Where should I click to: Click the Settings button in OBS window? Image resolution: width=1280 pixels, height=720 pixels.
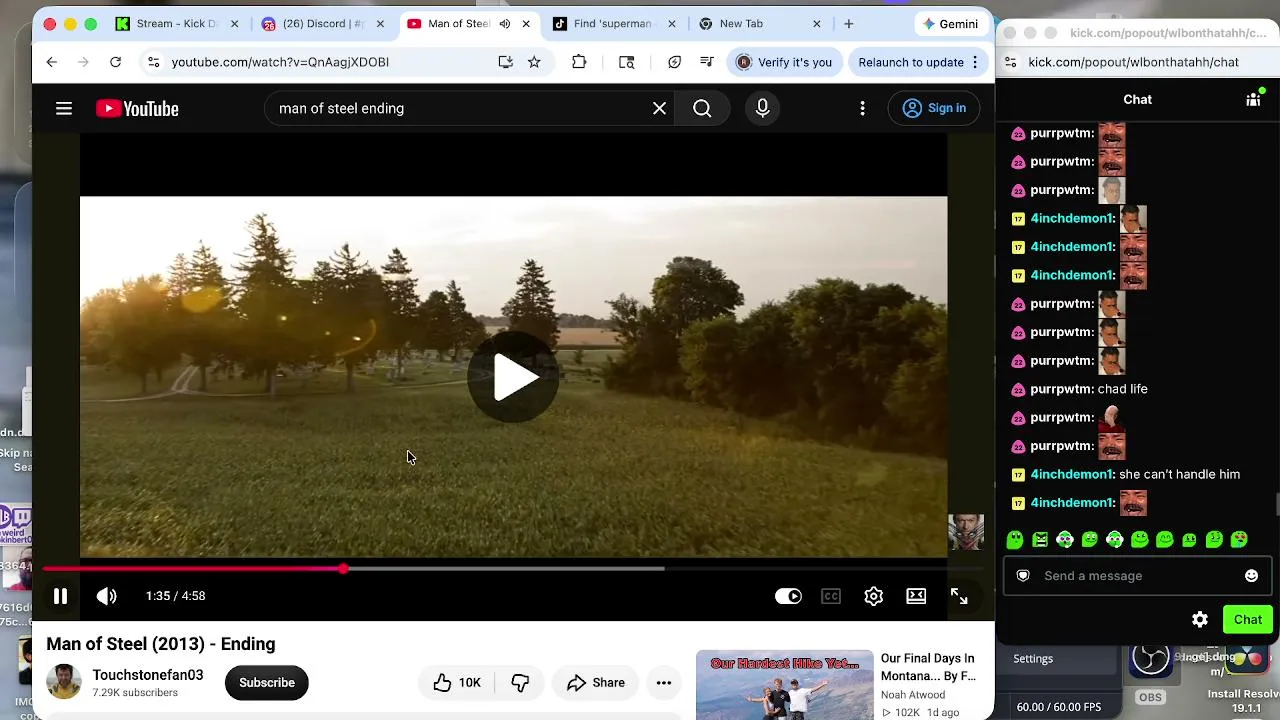1033,659
